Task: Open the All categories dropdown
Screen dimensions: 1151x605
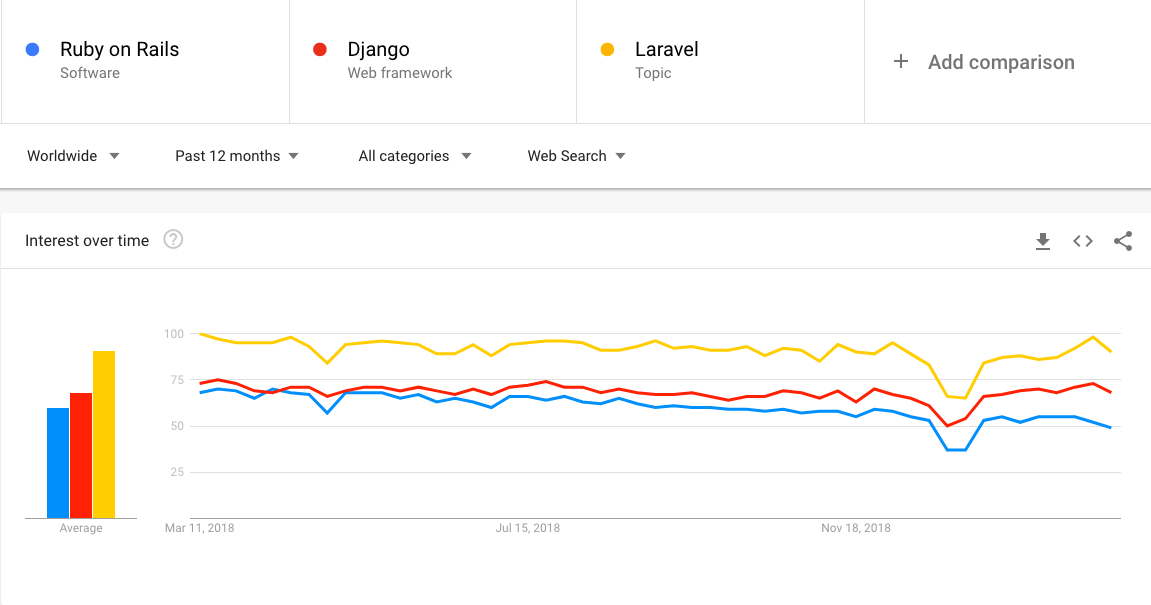Action: (x=414, y=156)
